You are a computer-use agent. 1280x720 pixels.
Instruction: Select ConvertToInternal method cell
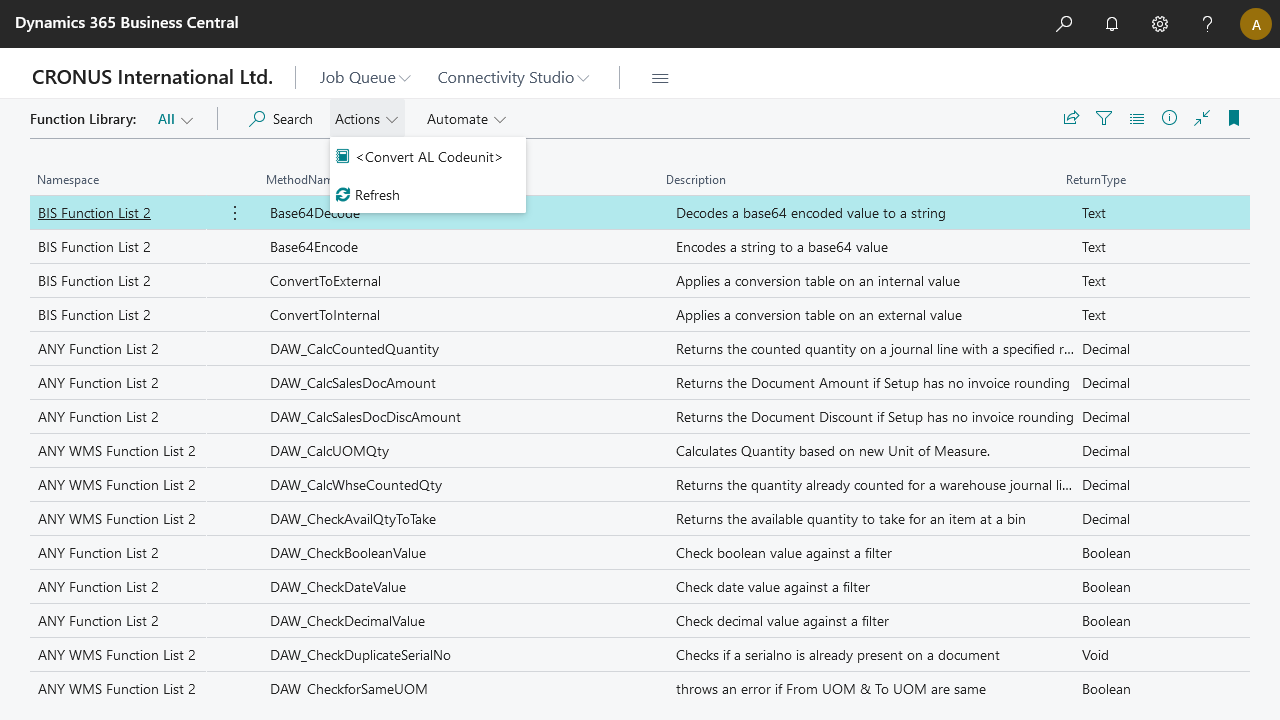325,315
